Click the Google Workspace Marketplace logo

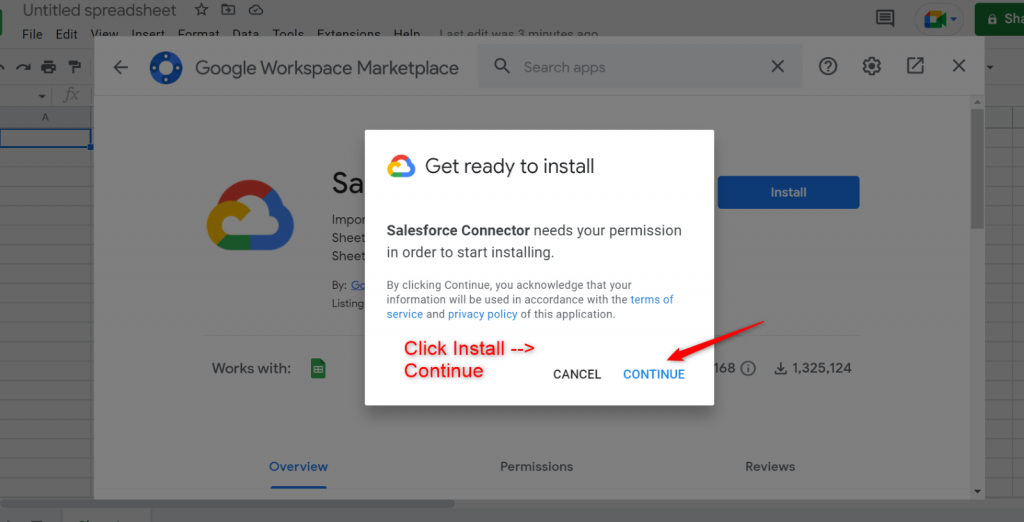point(166,68)
